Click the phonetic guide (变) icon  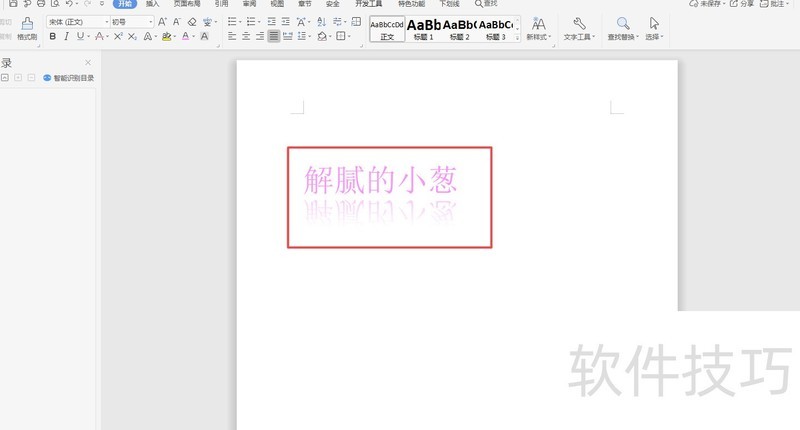point(207,22)
